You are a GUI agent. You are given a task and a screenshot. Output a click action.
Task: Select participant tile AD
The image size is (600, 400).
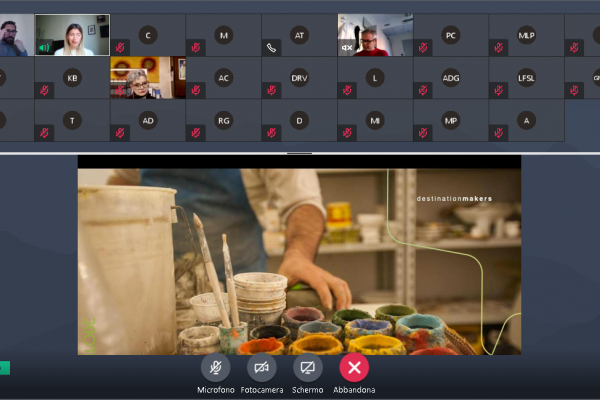[148, 121]
